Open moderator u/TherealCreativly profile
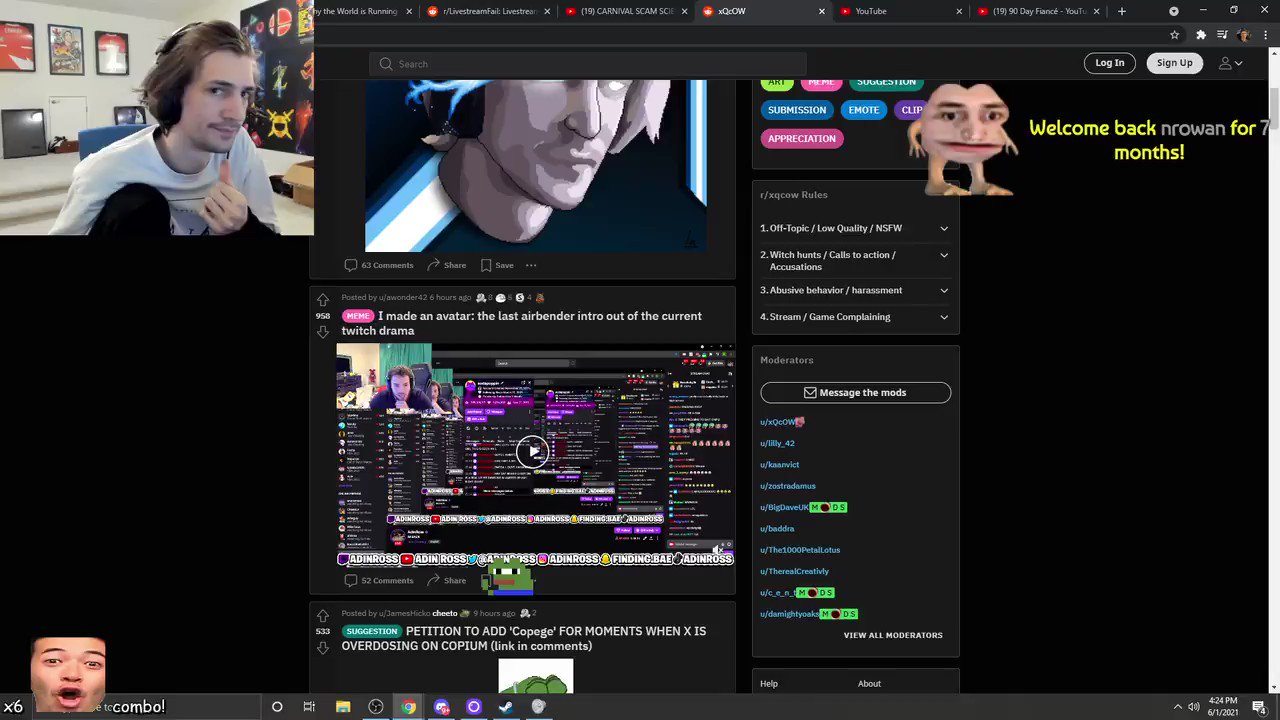Image resolution: width=1280 pixels, height=720 pixels. [794, 572]
